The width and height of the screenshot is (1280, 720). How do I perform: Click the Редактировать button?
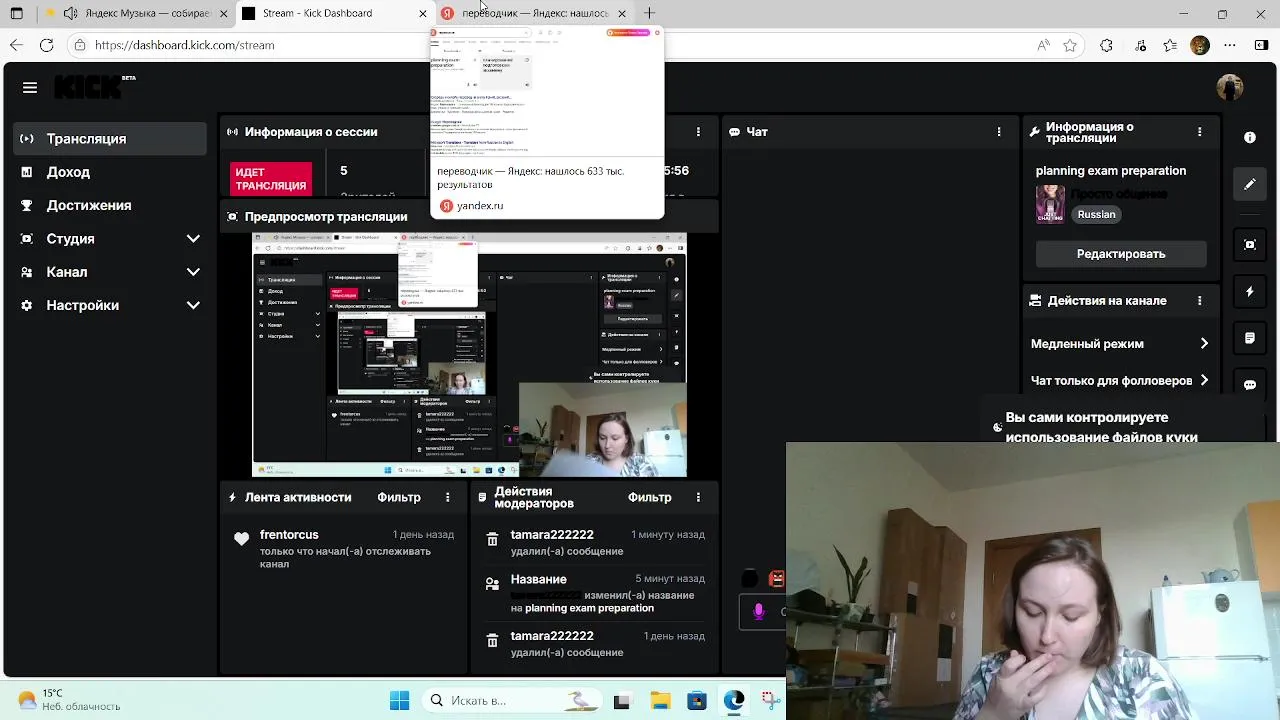[x=1121, y=254]
